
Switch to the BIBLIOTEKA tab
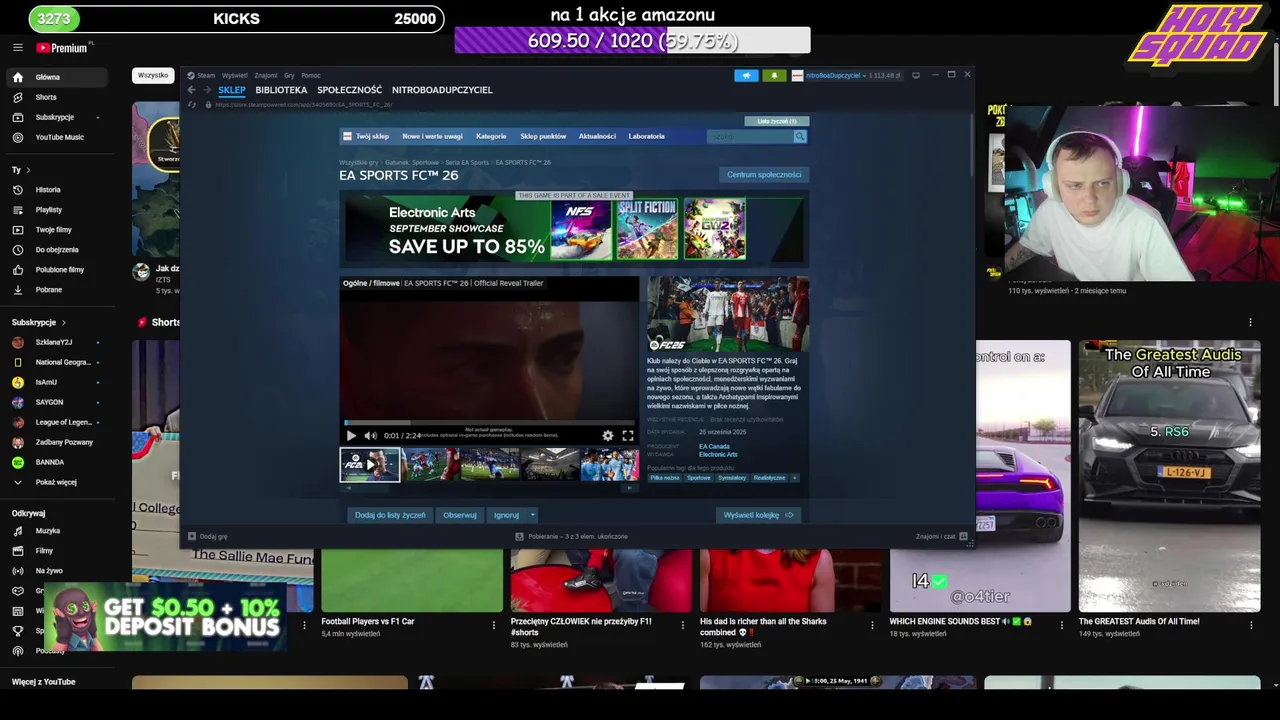[281, 90]
